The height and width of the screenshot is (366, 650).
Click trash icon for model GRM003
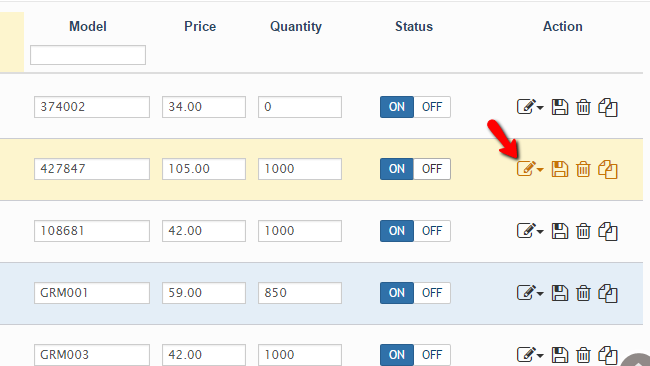point(583,355)
